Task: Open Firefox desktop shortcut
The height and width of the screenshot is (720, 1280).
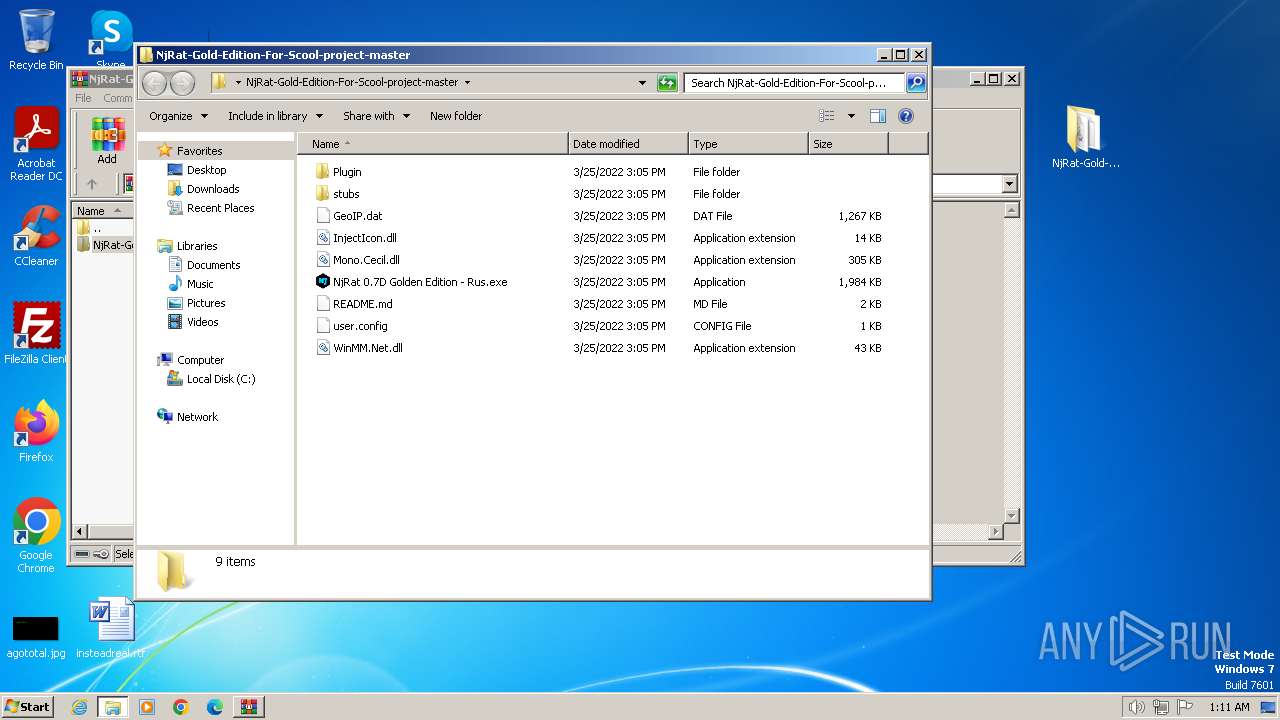Action: [x=36, y=432]
